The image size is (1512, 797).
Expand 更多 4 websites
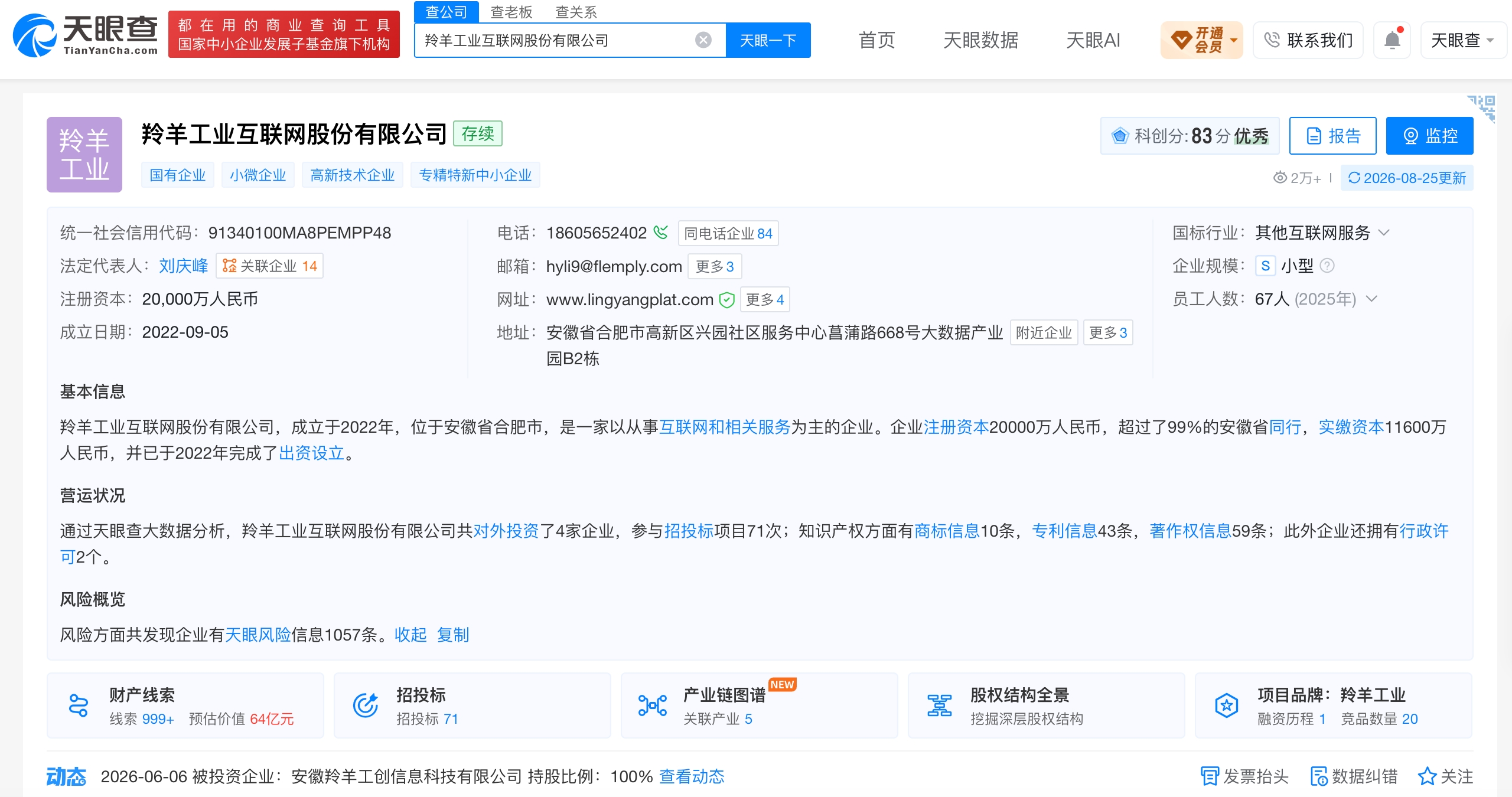[765, 299]
